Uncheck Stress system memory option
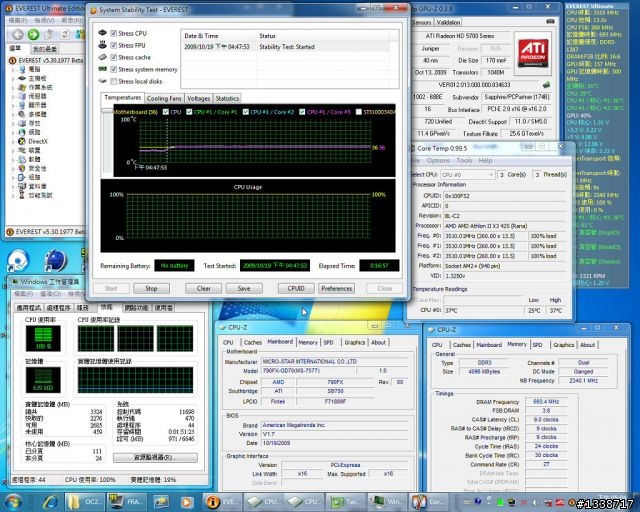Viewport: 640px width, 512px height. coord(113,69)
